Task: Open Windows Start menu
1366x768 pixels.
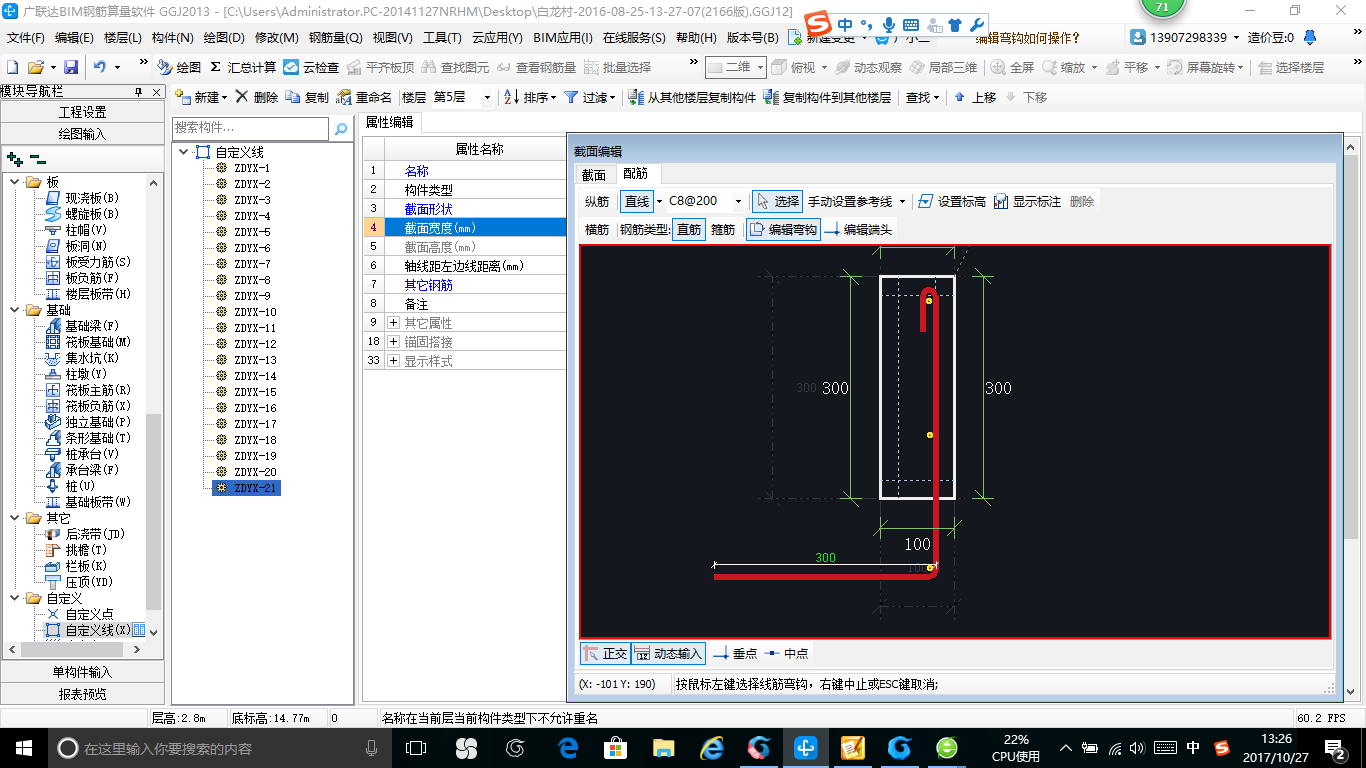Action: coord(23,747)
